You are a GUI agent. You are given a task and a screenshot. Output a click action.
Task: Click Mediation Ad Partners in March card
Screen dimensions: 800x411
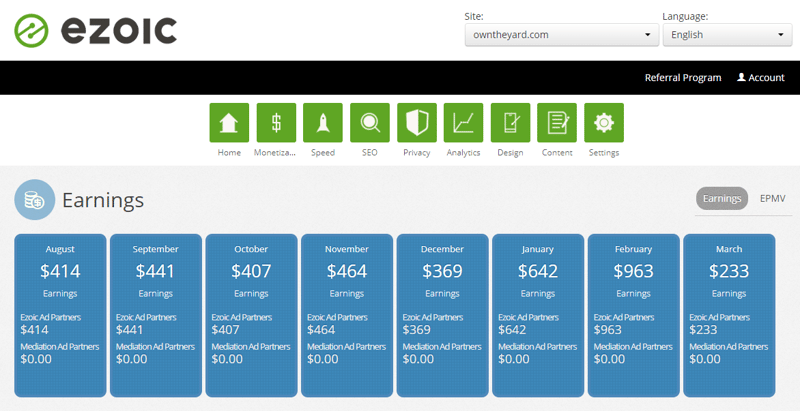[x=729, y=347]
